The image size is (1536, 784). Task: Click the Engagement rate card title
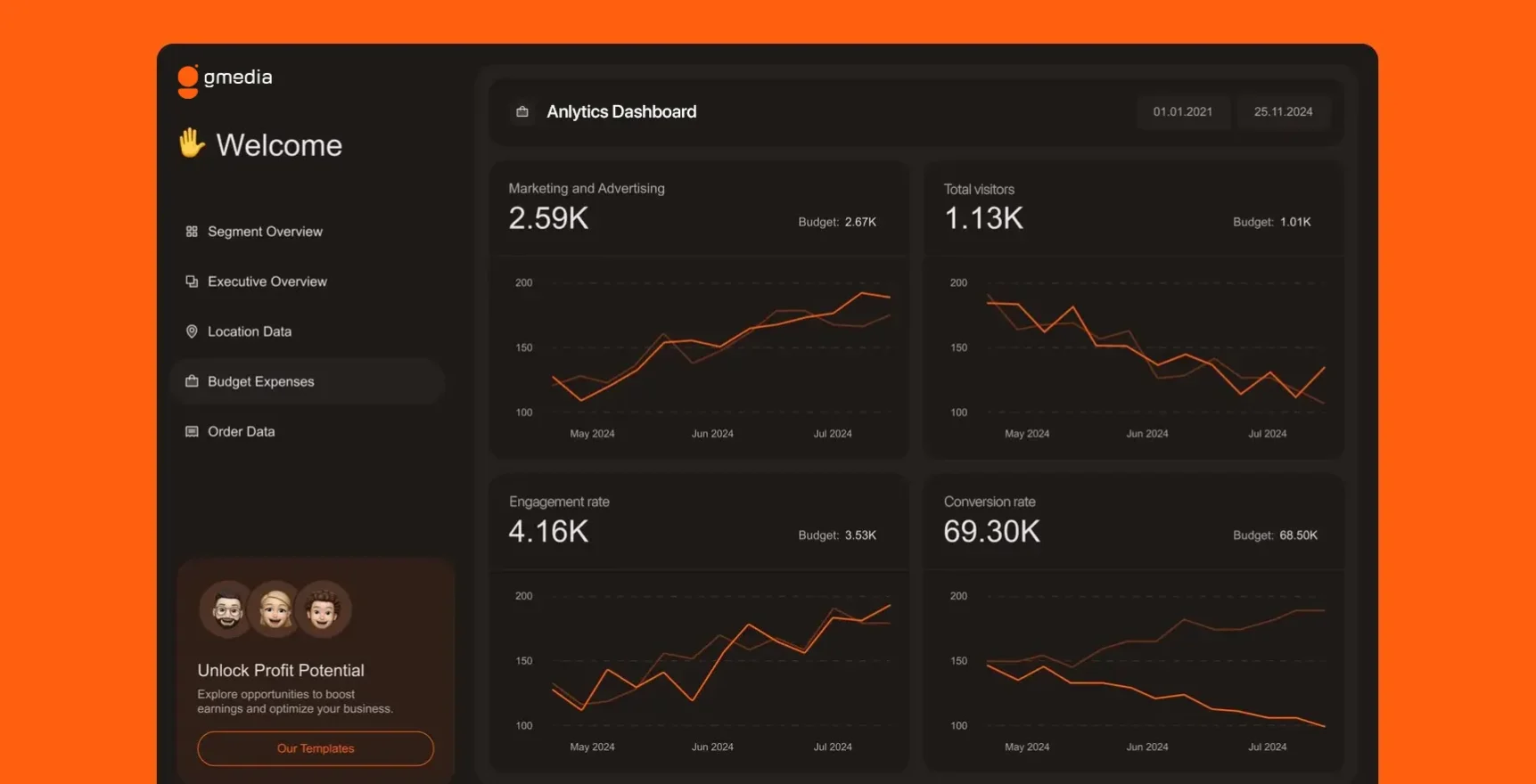coord(559,502)
